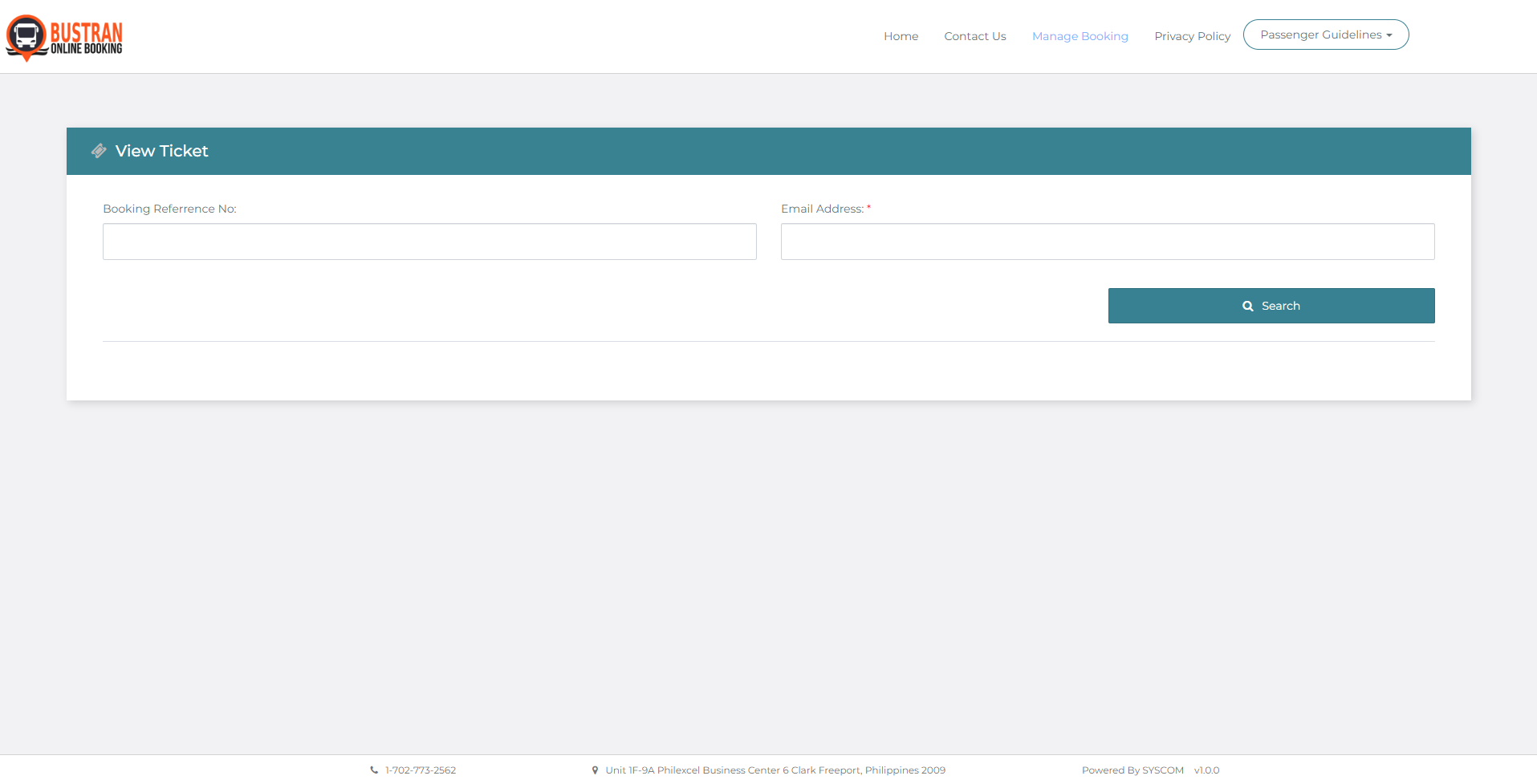Screen dimensions: 1537x784
Task: Focus the Booking Reference No field
Action: 429,242
